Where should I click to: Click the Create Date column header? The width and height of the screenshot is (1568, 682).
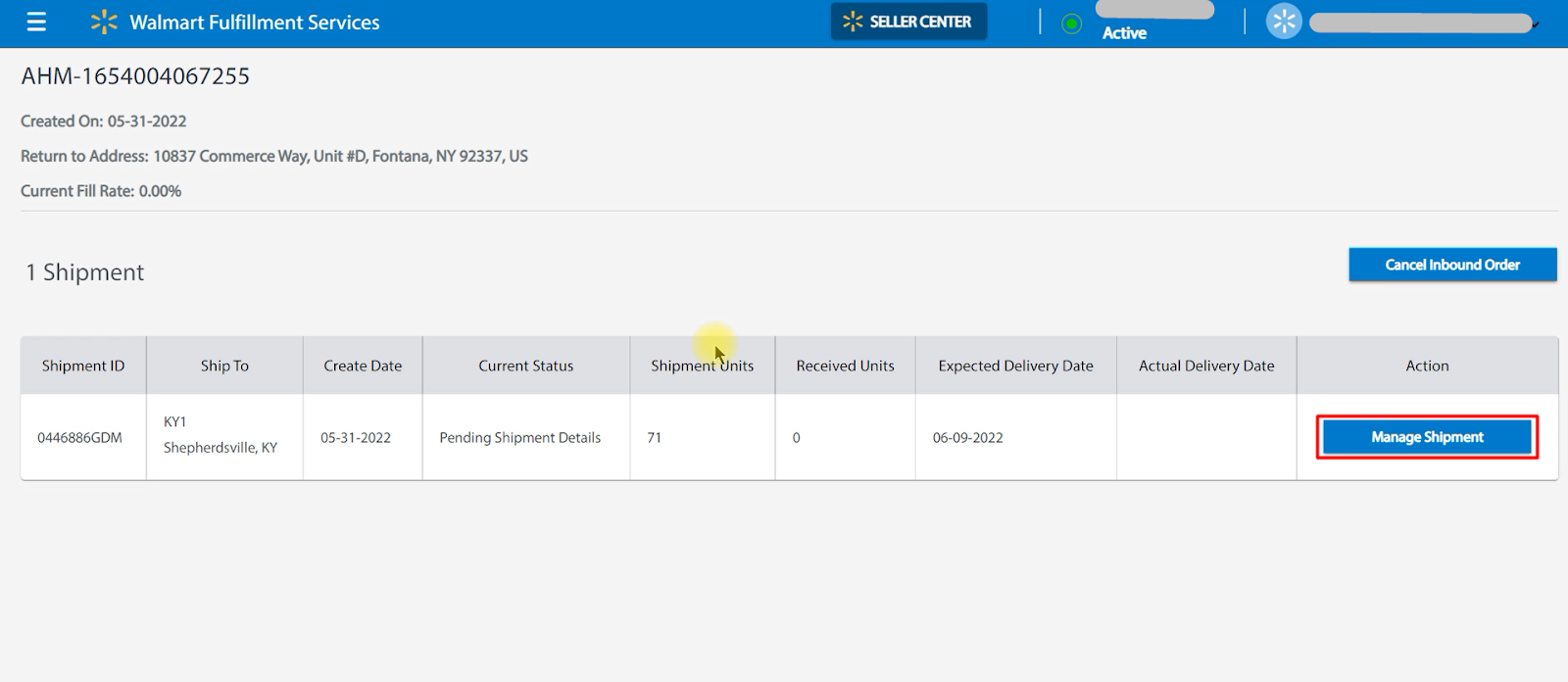click(x=363, y=365)
